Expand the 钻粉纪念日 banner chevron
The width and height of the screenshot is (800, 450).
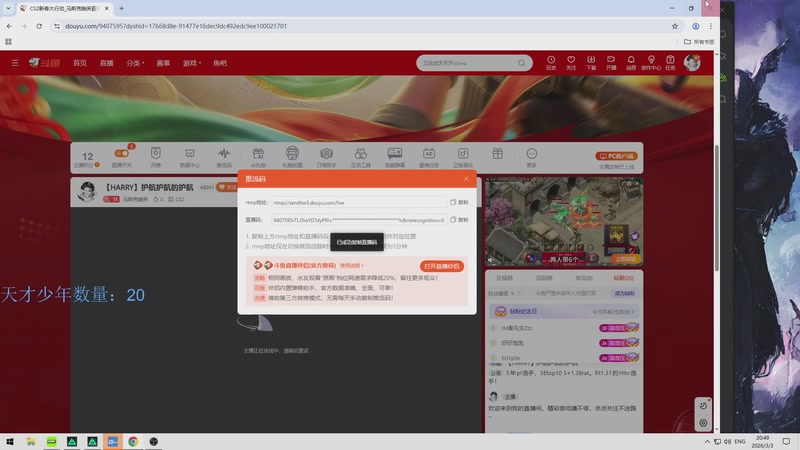coord(633,311)
